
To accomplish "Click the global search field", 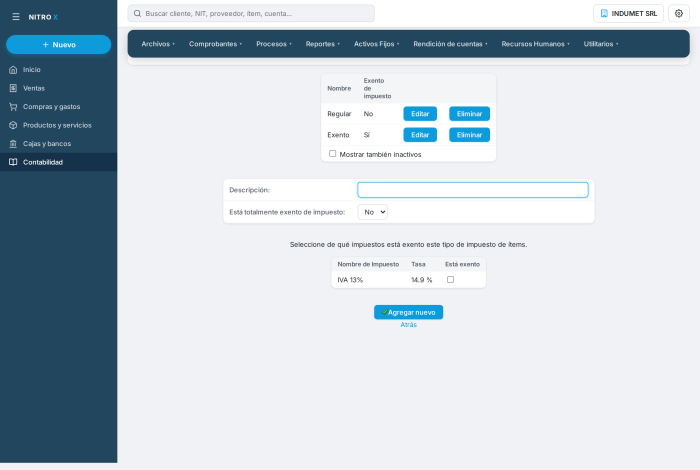I will [x=251, y=13].
